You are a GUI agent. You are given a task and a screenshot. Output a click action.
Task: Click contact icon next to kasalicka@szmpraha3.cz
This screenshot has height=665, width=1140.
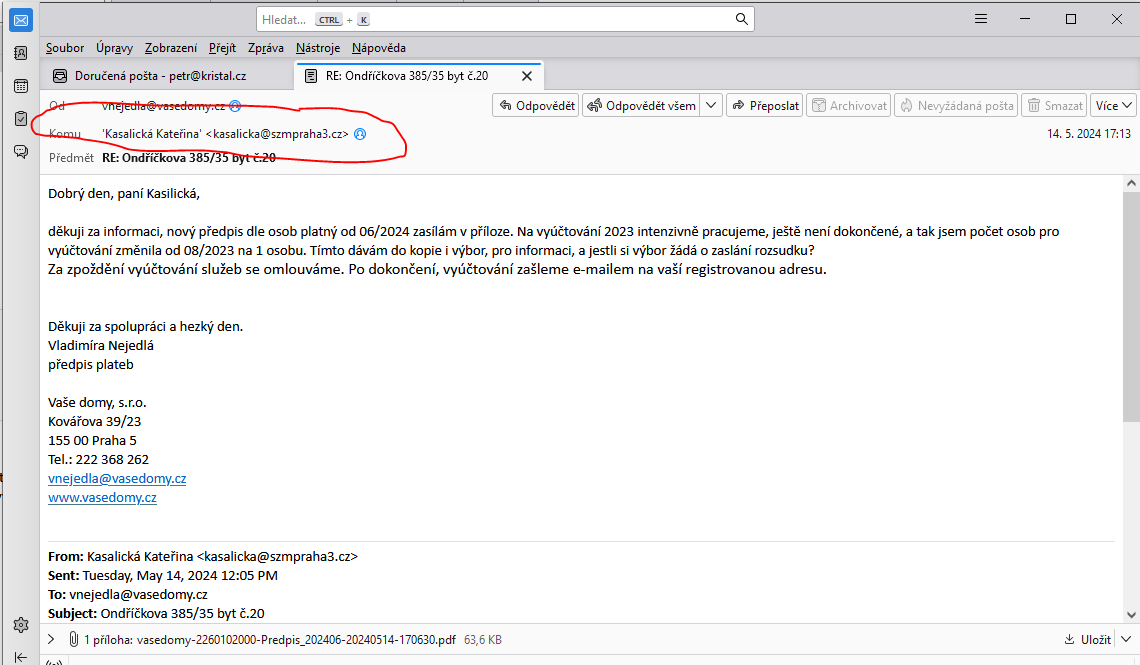[x=360, y=133]
